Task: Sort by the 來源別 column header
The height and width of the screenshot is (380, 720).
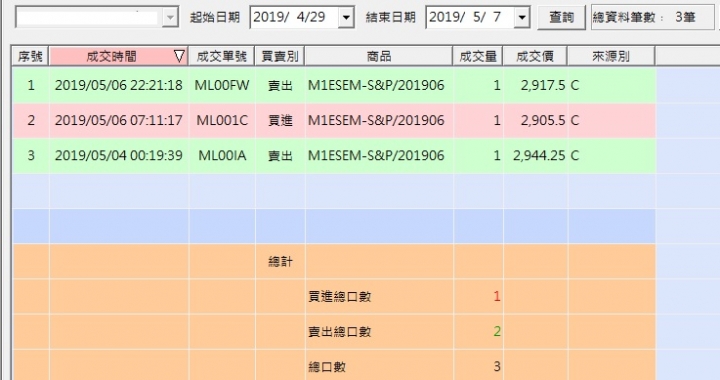Action: pyautogui.click(x=611, y=56)
